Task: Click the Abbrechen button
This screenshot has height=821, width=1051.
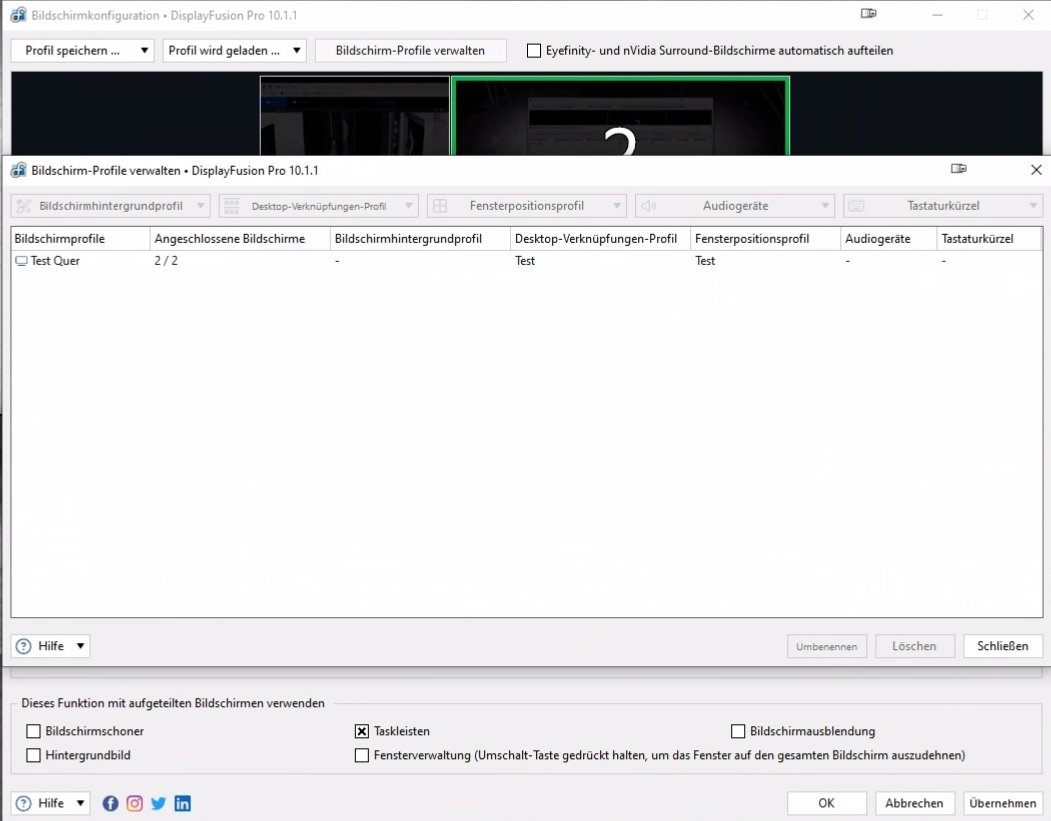Action: pos(914,803)
